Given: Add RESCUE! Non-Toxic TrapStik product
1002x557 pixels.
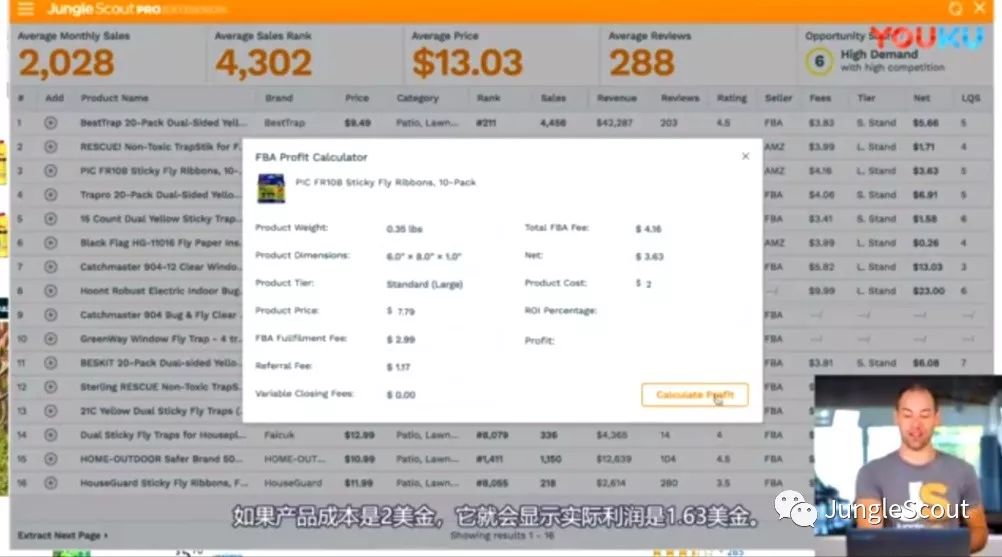Looking at the screenshot, I should tap(50, 147).
